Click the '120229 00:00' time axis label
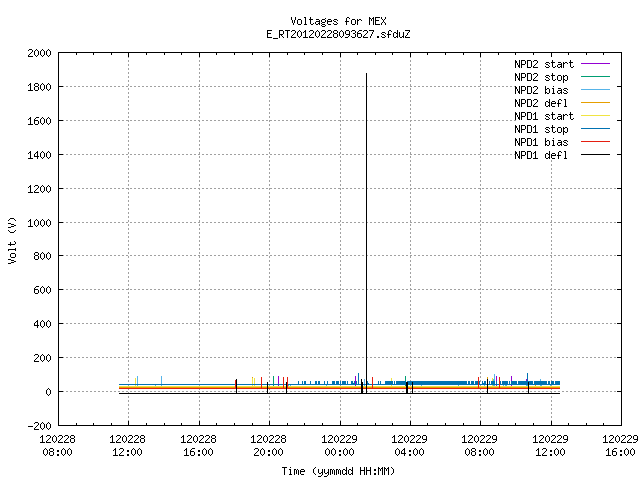Screen dimensions: 640x480 click(340, 446)
